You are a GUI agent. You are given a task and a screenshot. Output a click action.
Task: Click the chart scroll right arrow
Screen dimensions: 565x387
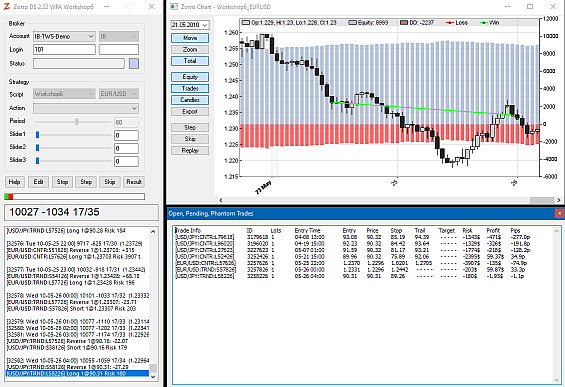tap(559, 200)
